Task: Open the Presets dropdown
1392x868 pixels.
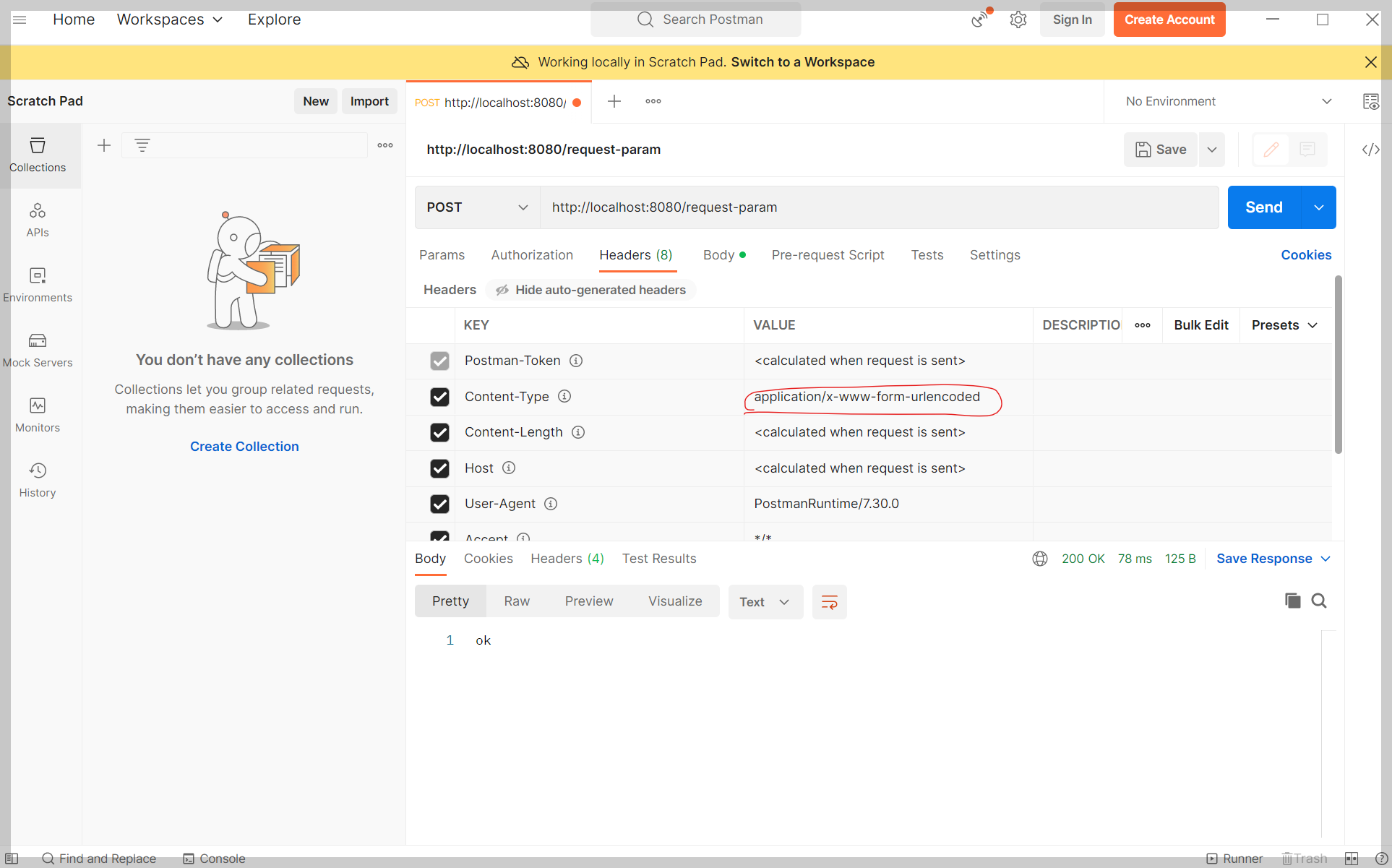Action: click(x=1284, y=325)
